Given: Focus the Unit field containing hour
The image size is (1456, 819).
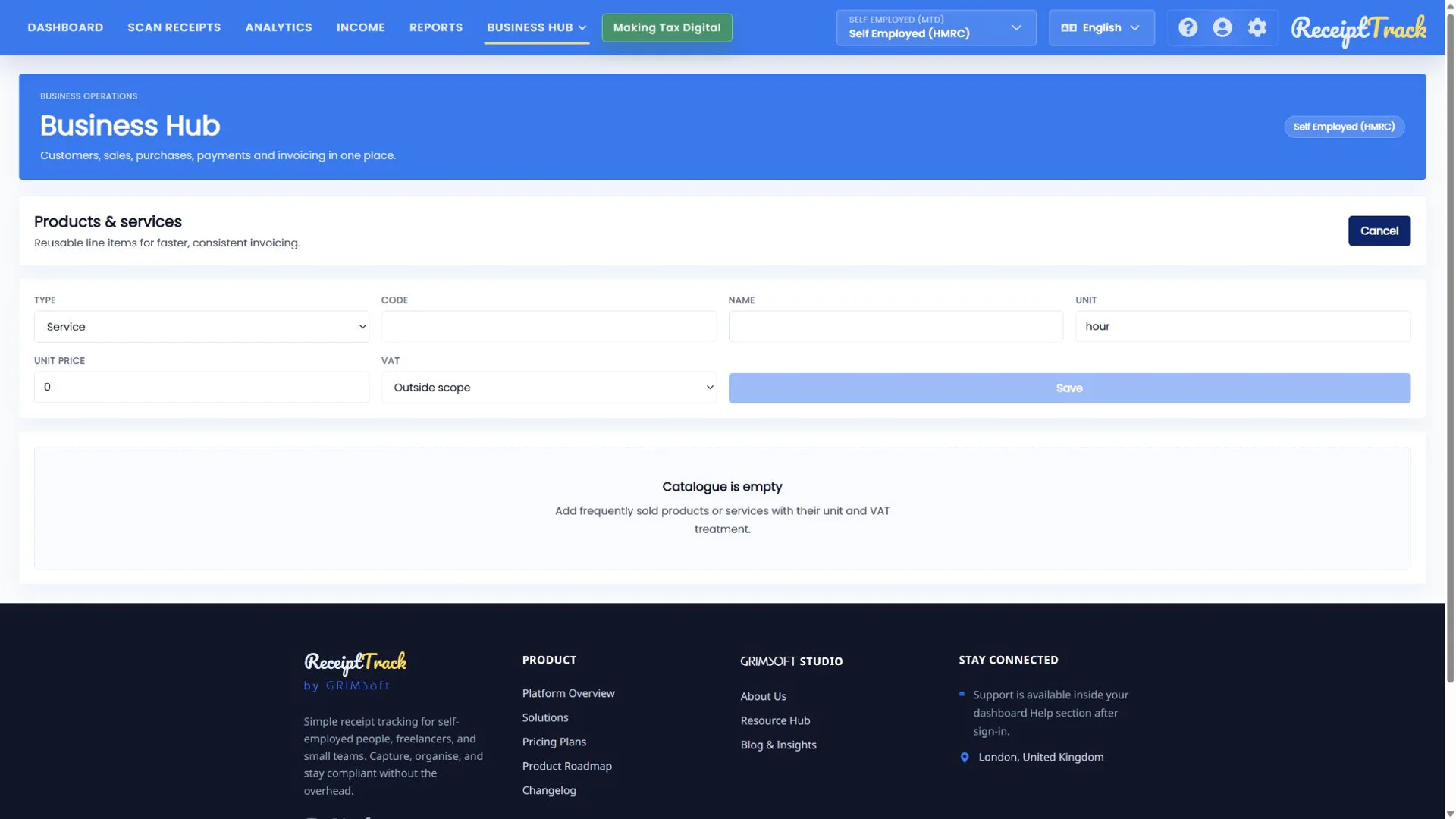Looking at the screenshot, I should (1242, 327).
